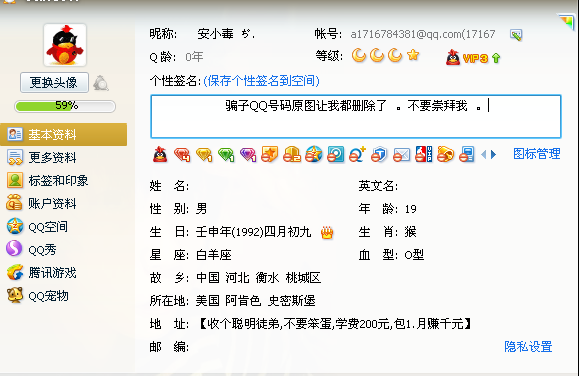Click the birthday crown icon
Viewport: 579px width, 376px height.
click(x=327, y=232)
